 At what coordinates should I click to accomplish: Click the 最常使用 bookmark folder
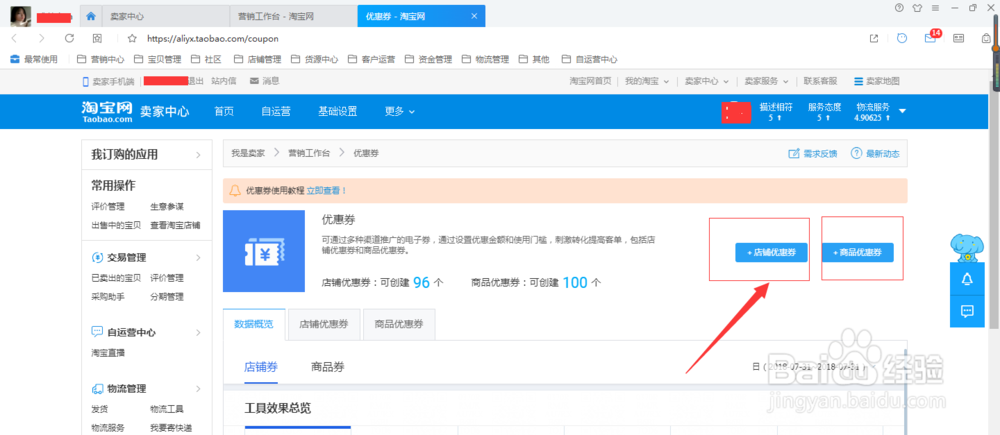pos(34,59)
